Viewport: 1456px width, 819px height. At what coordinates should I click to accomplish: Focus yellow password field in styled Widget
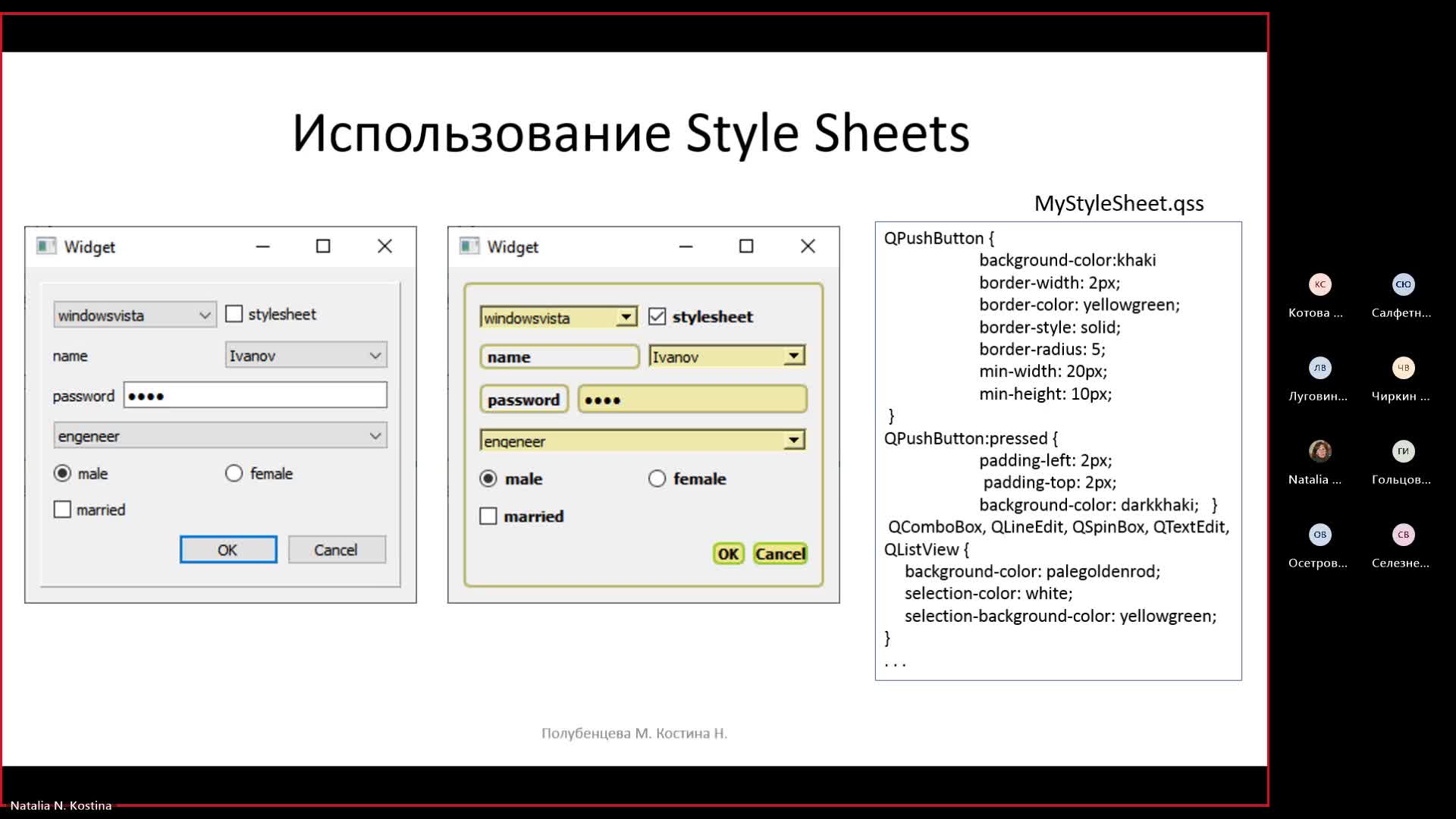(x=692, y=399)
